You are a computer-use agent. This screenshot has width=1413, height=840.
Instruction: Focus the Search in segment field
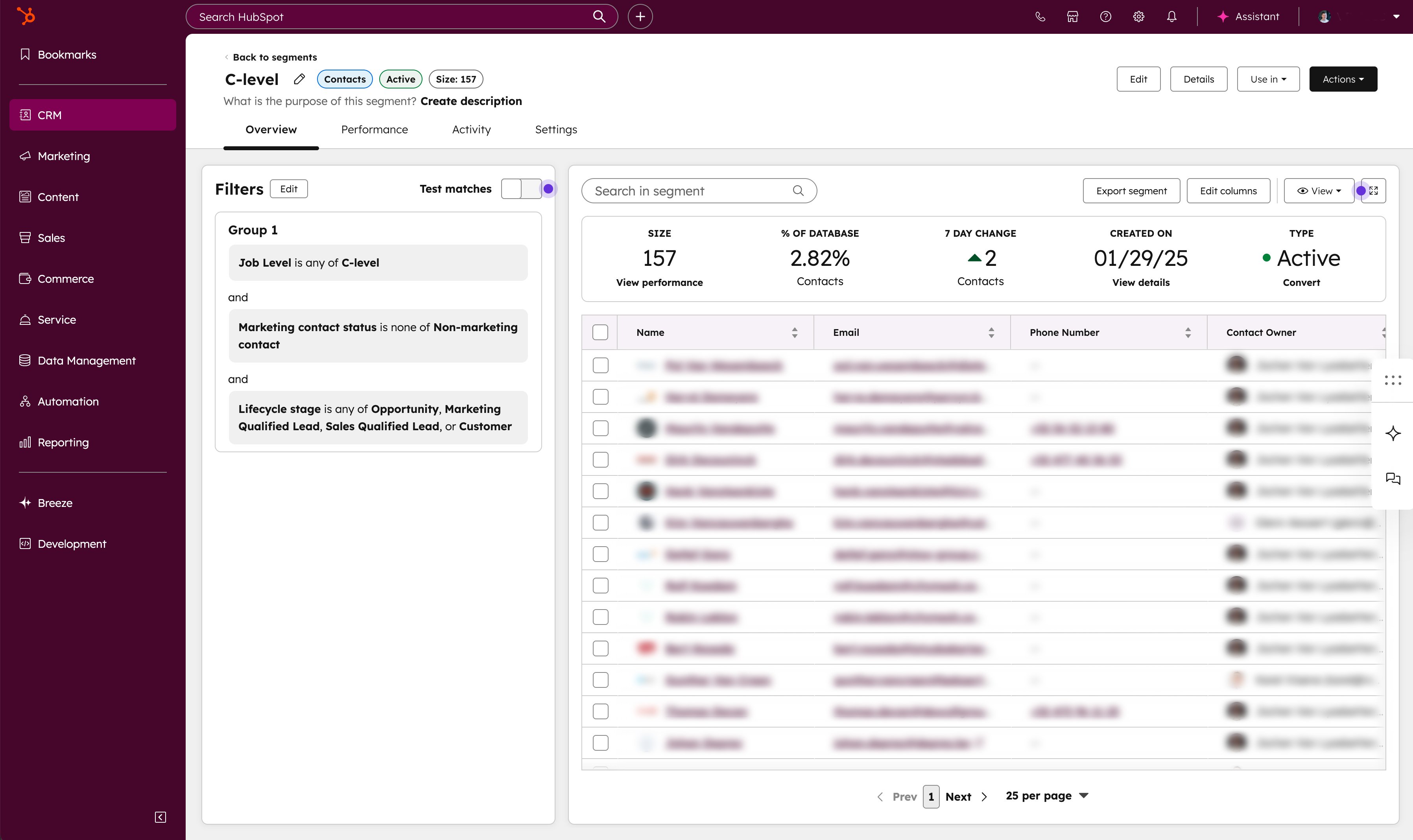click(691, 191)
